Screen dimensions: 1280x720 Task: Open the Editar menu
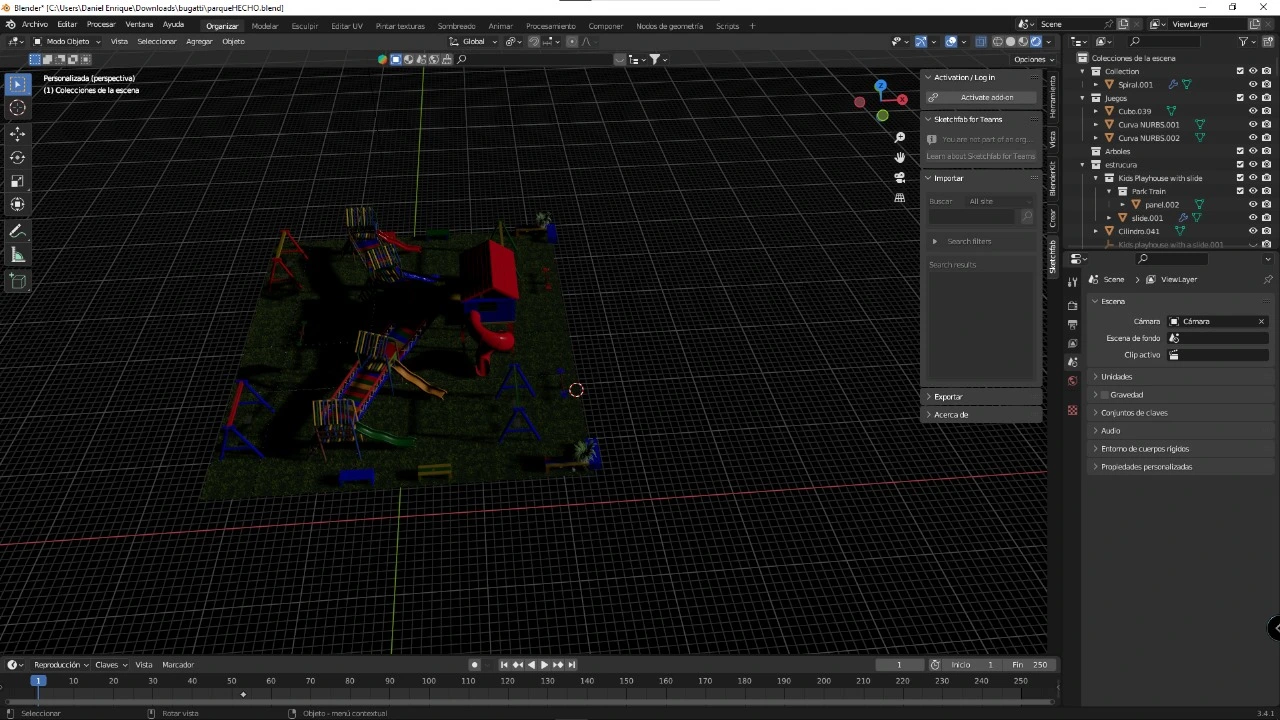(x=67, y=25)
